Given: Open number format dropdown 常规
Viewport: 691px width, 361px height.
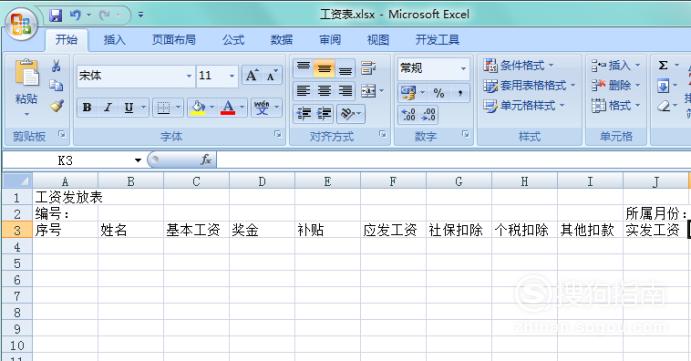Looking at the screenshot, I should click(463, 68).
